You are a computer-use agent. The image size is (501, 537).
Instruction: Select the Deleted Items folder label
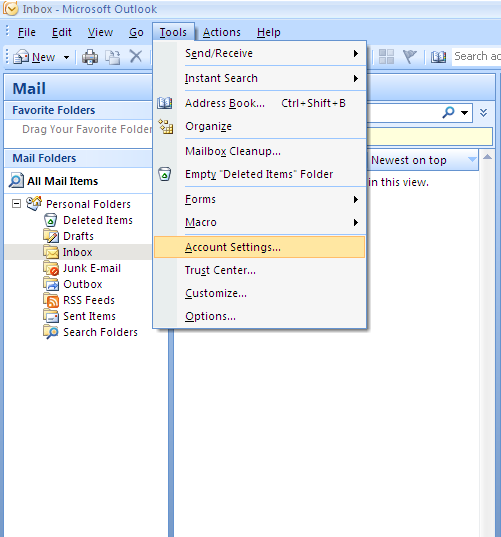[98, 220]
